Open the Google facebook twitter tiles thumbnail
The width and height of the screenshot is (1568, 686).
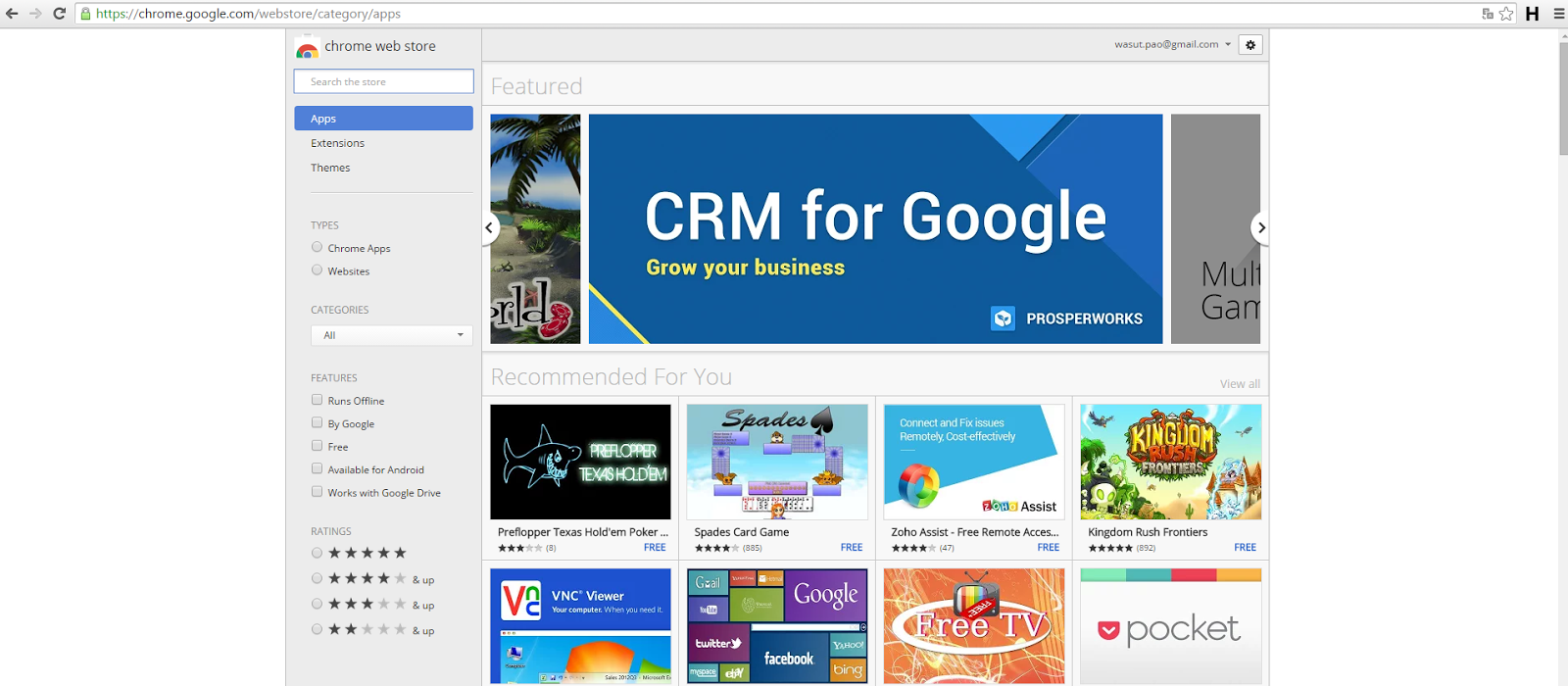777,626
